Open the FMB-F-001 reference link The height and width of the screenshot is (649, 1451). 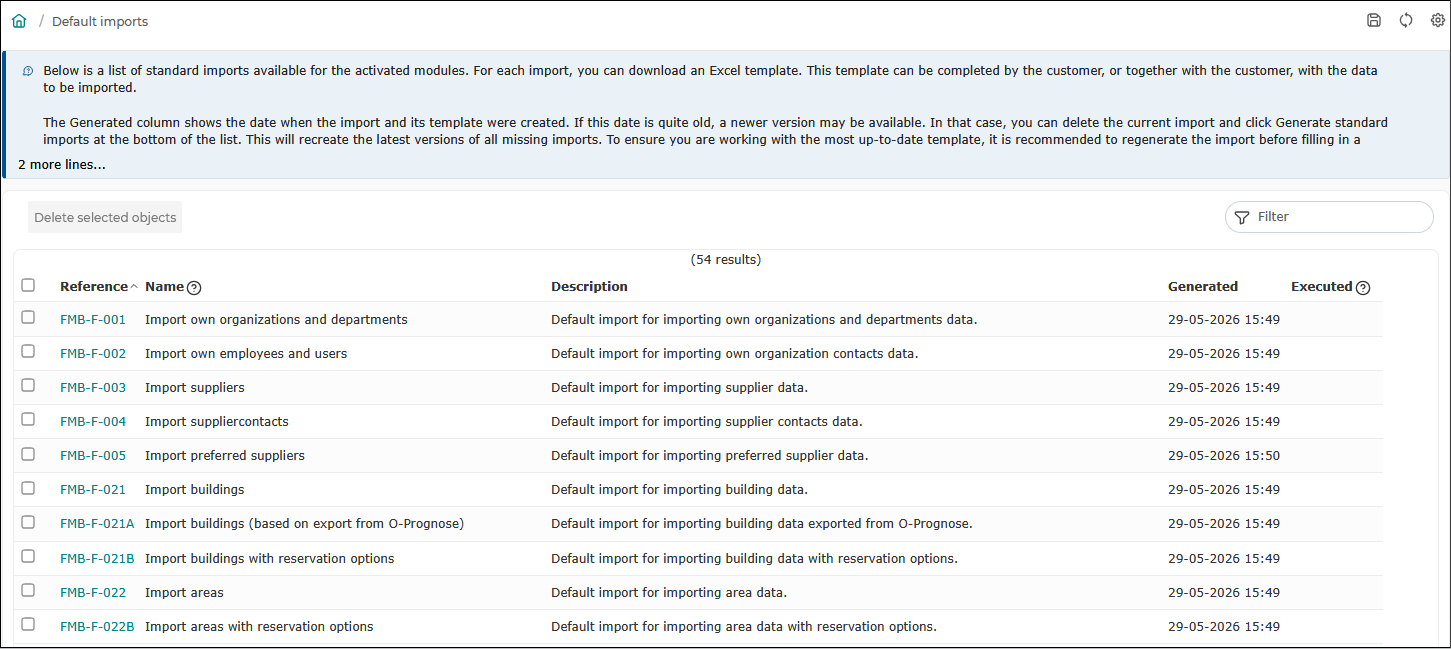pos(93,320)
